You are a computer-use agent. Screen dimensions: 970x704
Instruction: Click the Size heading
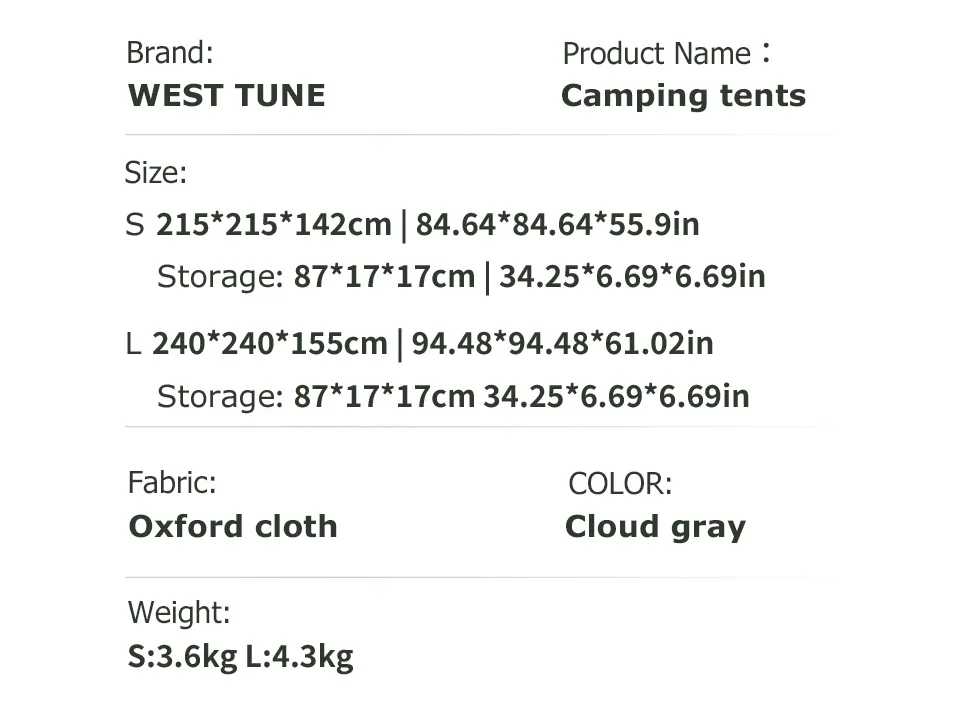pos(155,173)
